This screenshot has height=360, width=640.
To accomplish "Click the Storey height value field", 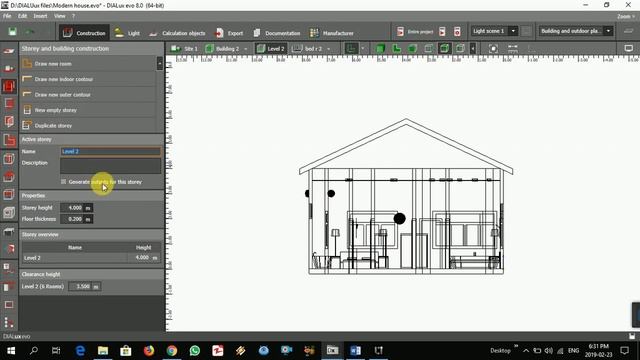I will point(76,208).
